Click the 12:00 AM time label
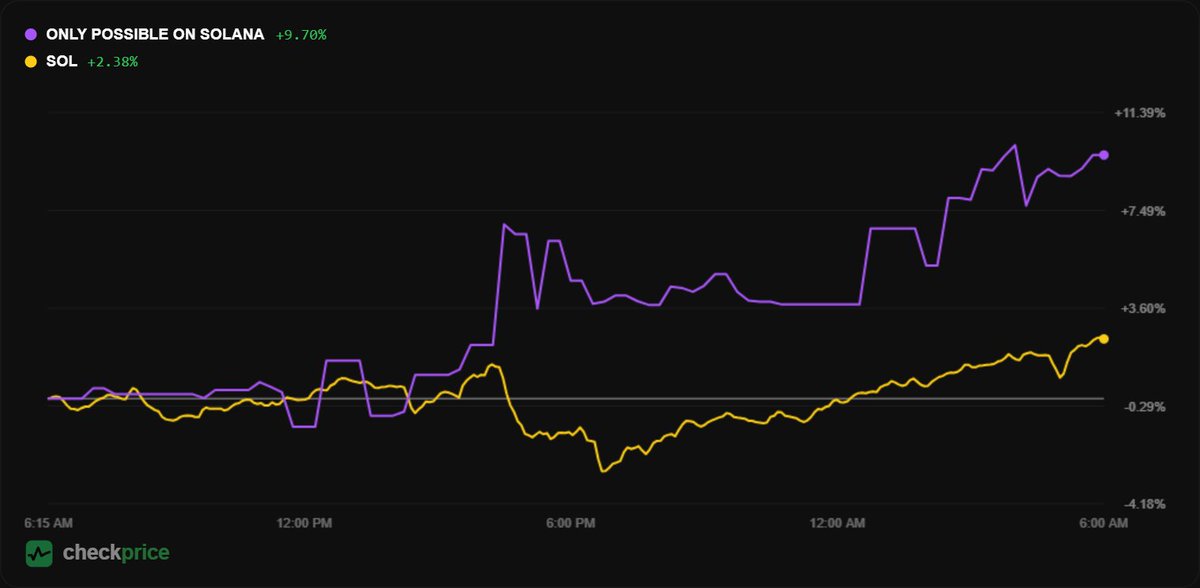Screen dimensions: 1200x588 pos(838,523)
